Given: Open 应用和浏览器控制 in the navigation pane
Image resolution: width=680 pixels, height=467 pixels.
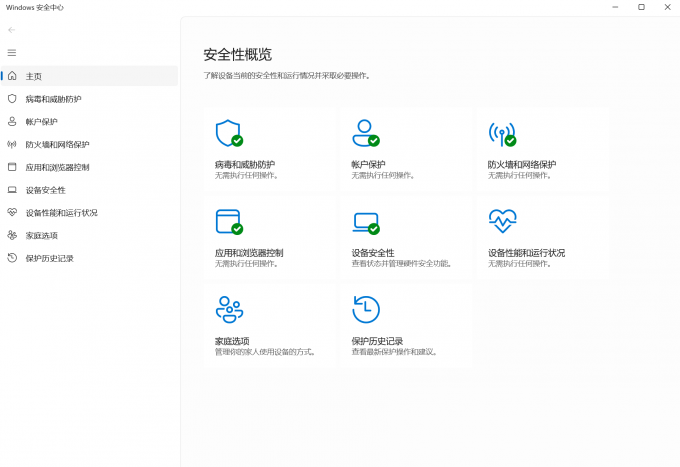Looking at the screenshot, I should (89, 167).
